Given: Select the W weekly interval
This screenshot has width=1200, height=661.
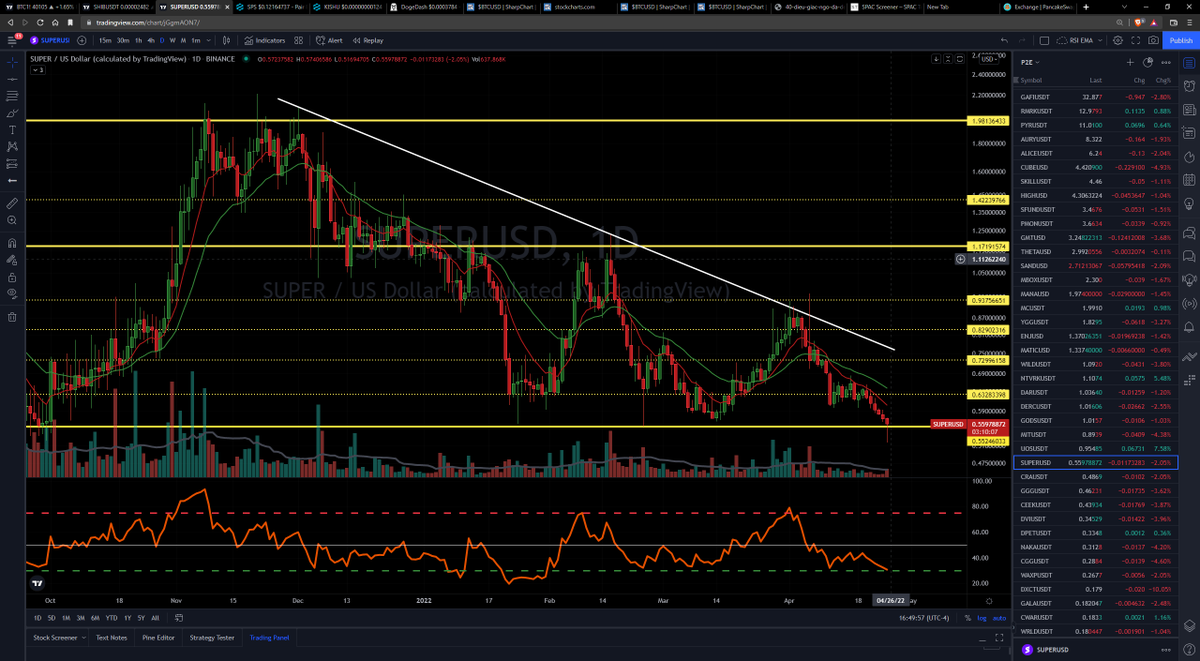Looking at the screenshot, I should tap(172, 41).
